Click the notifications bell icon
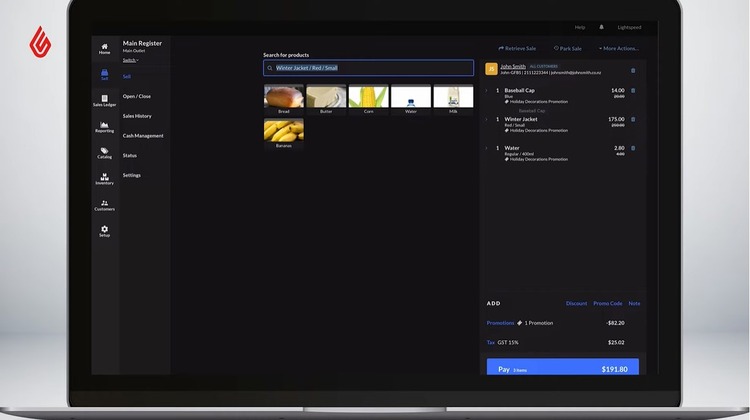Image resolution: width=750 pixels, height=420 pixels. click(601, 27)
